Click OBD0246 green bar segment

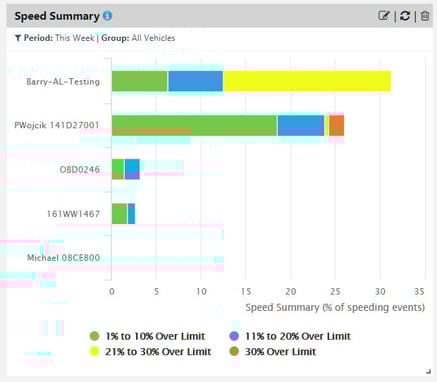(118, 169)
